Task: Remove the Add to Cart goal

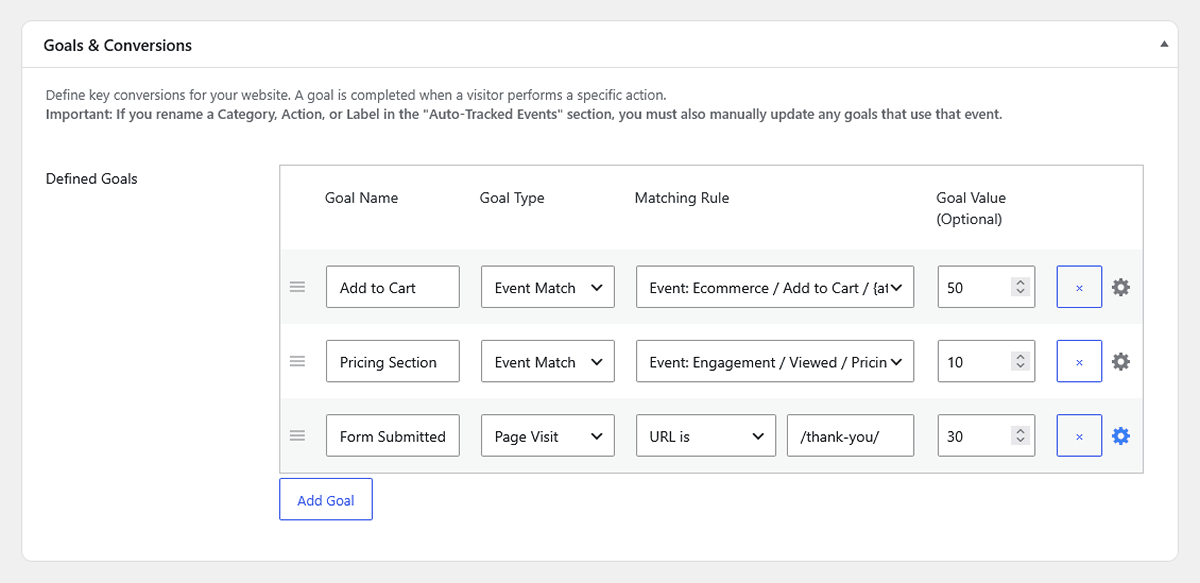Action: click(x=1079, y=287)
